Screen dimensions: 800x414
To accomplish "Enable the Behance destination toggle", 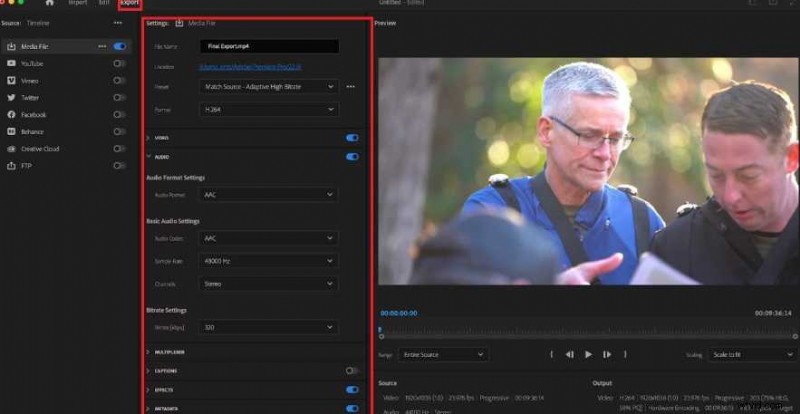I will [119, 132].
